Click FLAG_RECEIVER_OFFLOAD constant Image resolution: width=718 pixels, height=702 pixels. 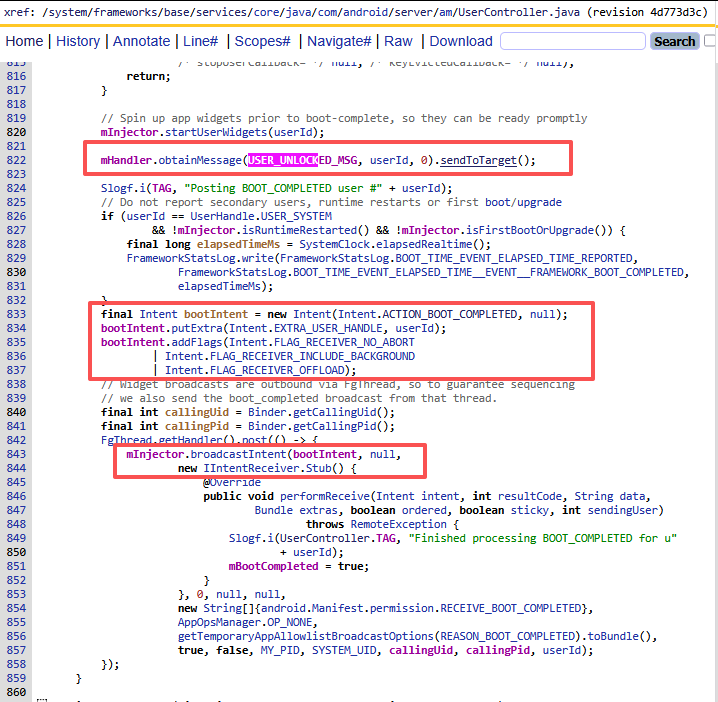pos(277,370)
